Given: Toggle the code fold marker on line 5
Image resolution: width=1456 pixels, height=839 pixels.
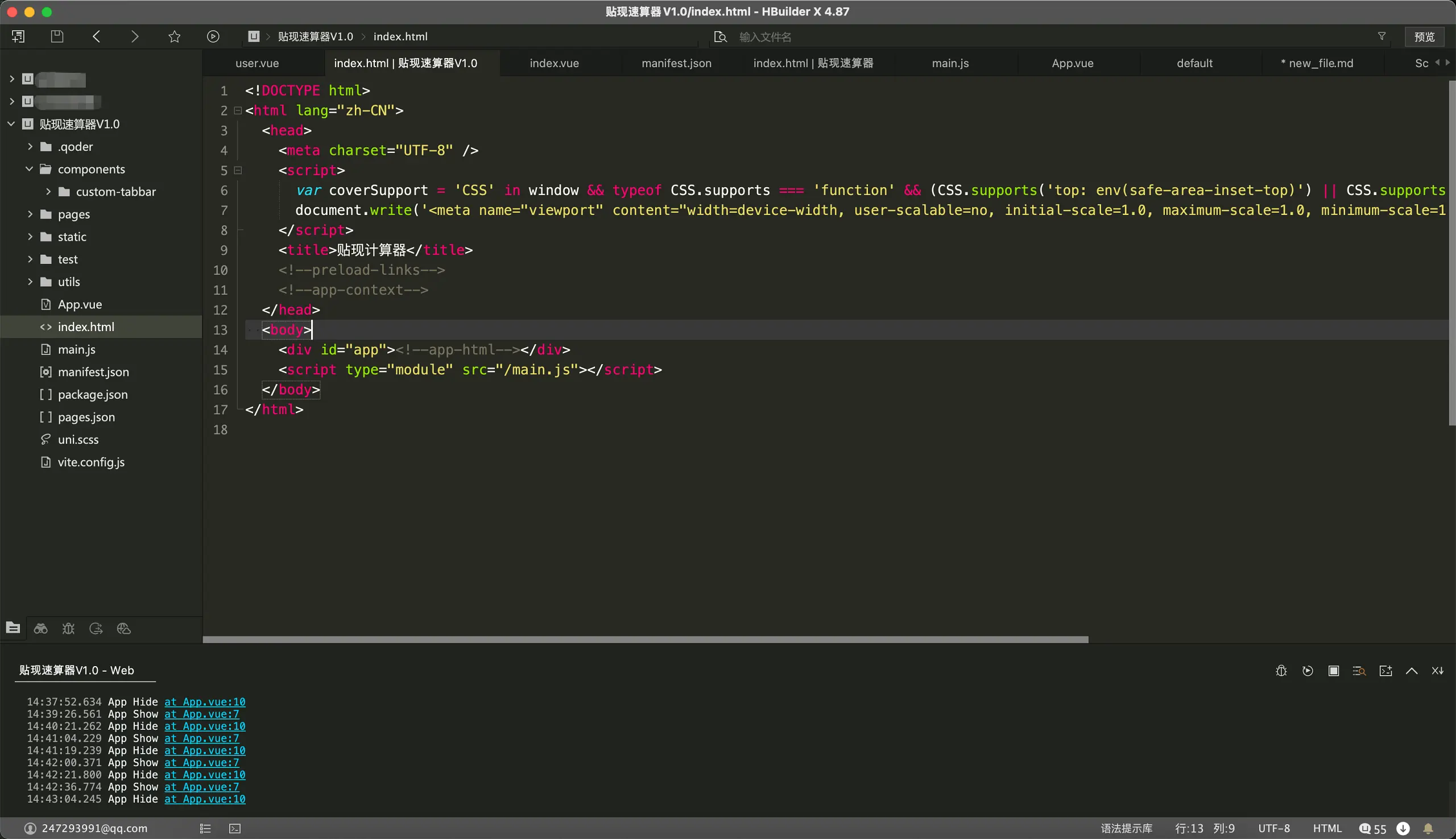Looking at the screenshot, I should point(237,171).
